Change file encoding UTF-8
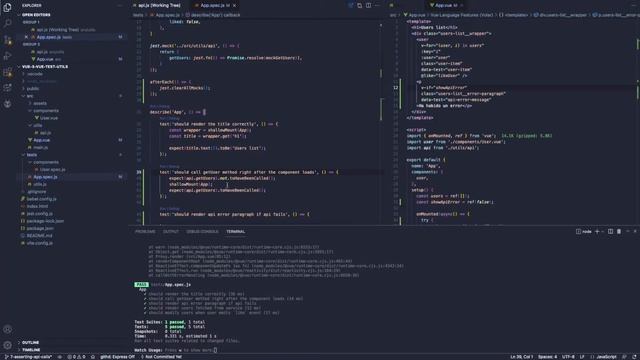 568,357
